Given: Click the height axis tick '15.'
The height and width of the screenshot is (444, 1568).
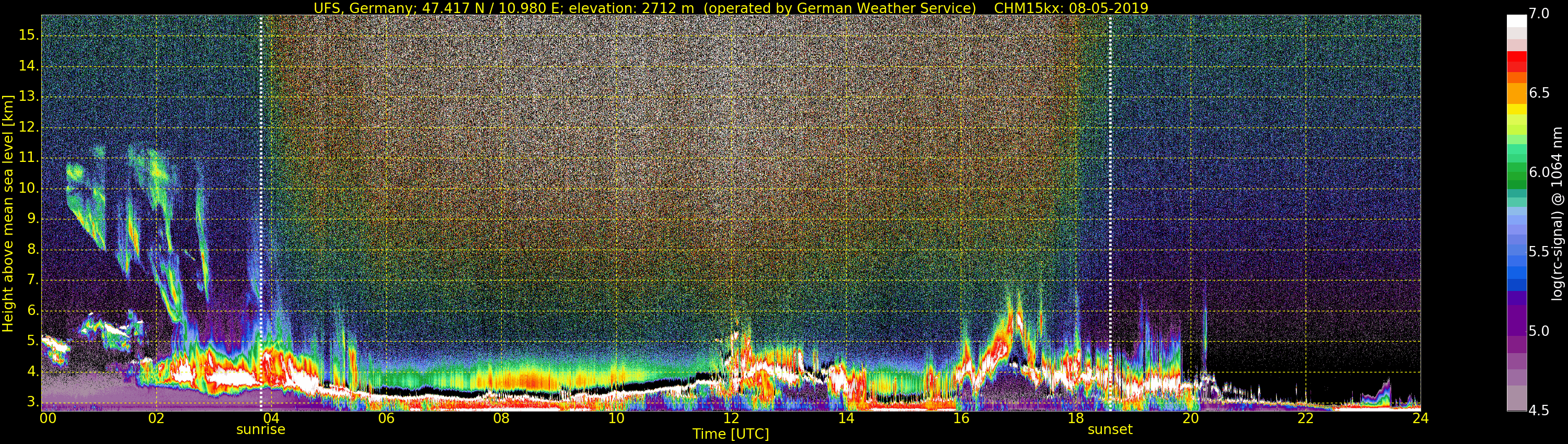Looking at the screenshot, I should coord(29,36).
